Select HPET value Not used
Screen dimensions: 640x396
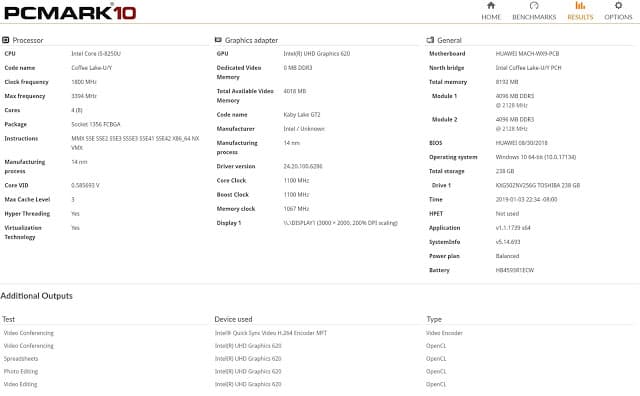[x=507, y=214]
